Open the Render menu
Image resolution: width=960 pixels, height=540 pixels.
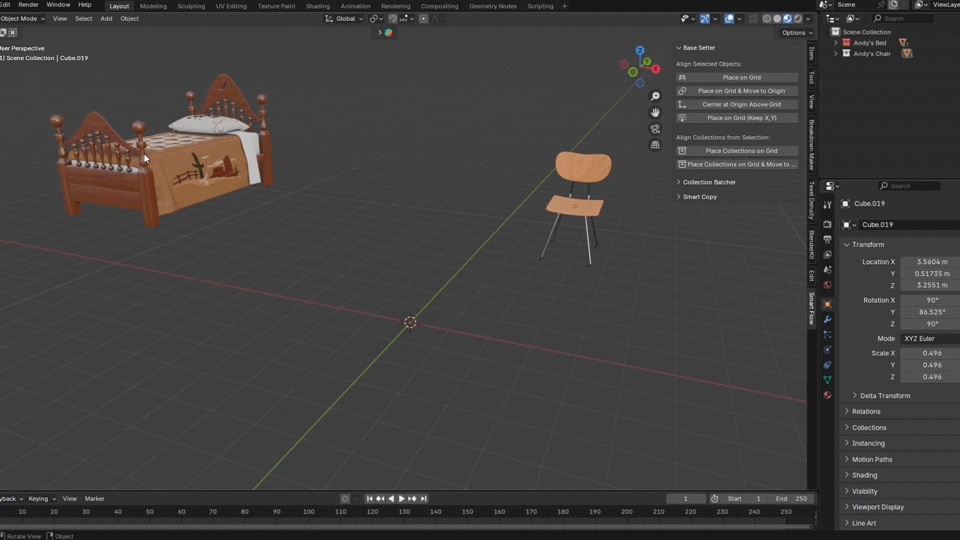28,5
